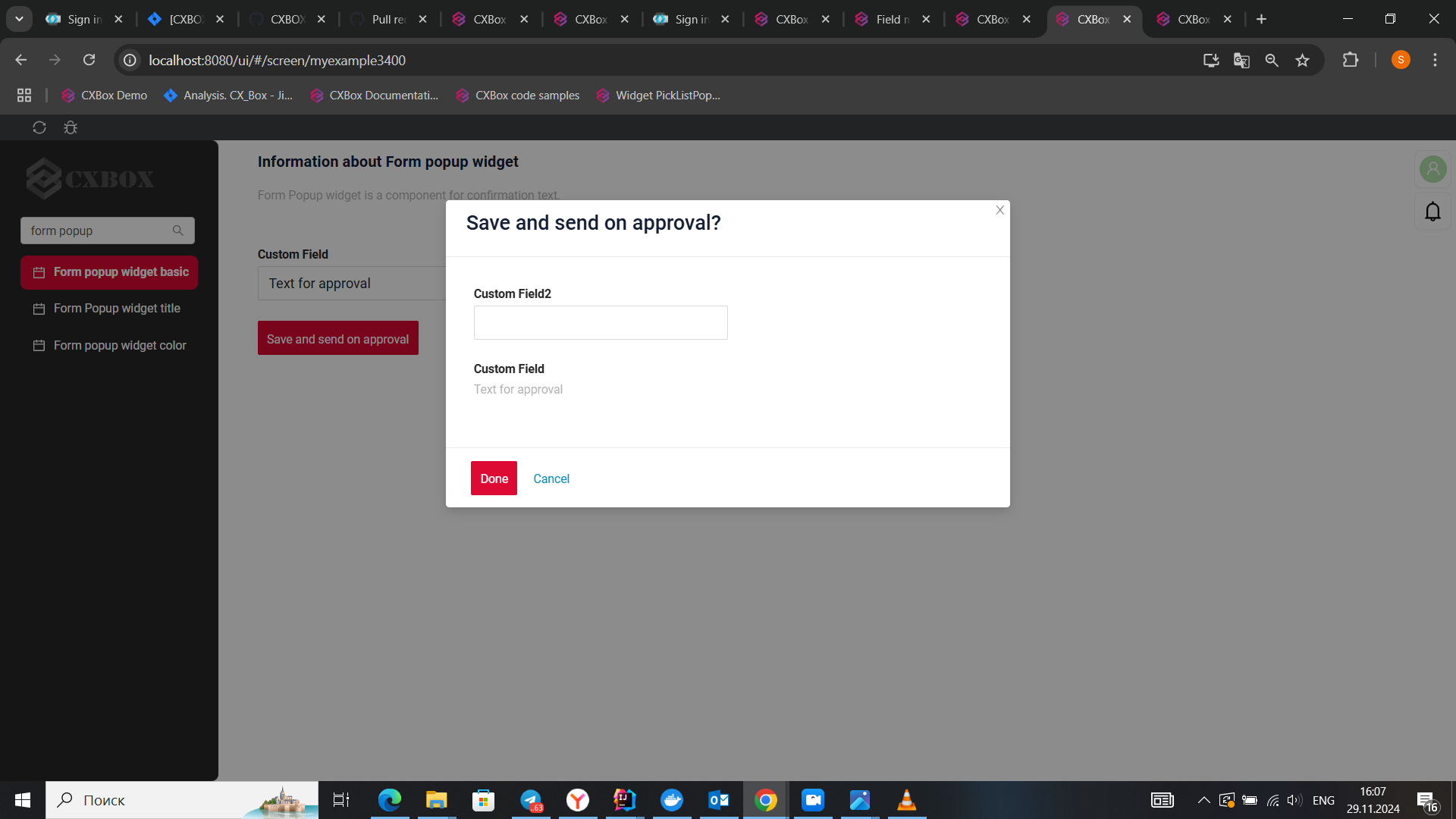The width and height of the screenshot is (1456, 819).
Task: Click the Save and send on approval button
Action: pos(338,339)
